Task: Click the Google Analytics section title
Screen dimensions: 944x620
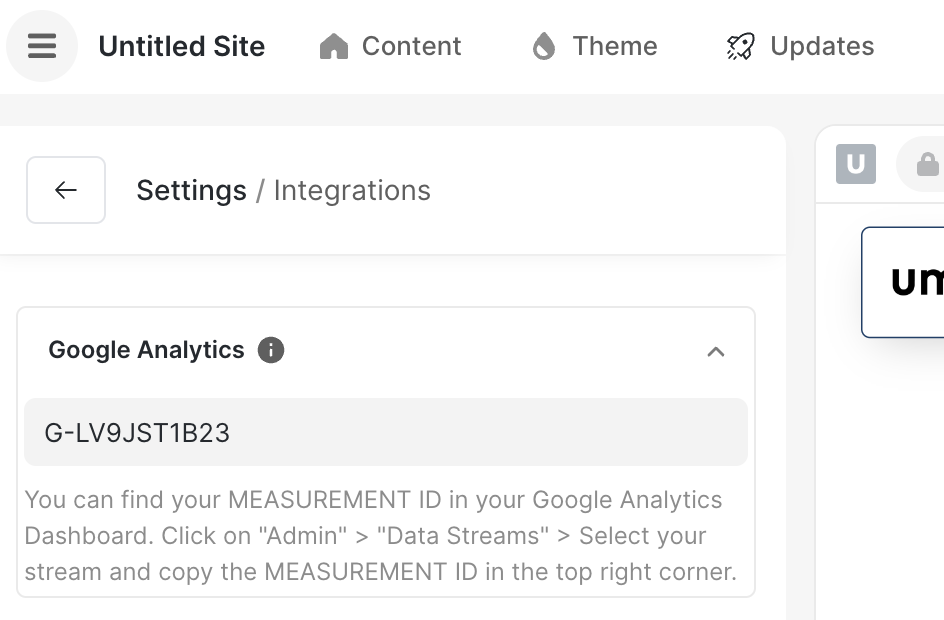Action: point(147,350)
